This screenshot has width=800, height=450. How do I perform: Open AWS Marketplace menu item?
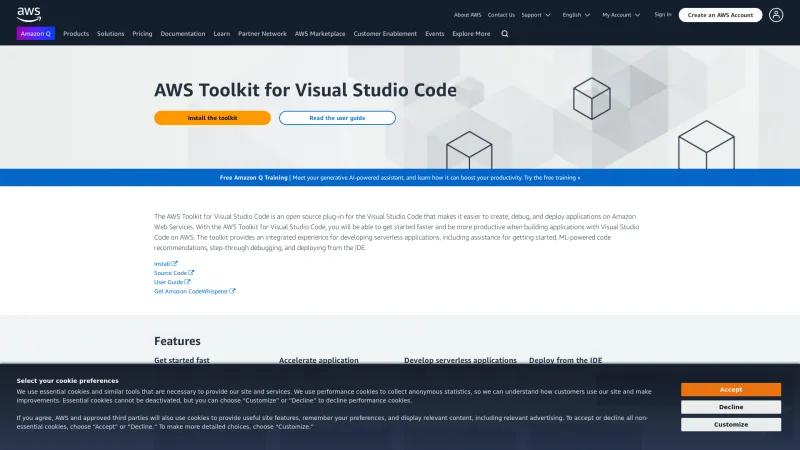click(x=320, y=34)
